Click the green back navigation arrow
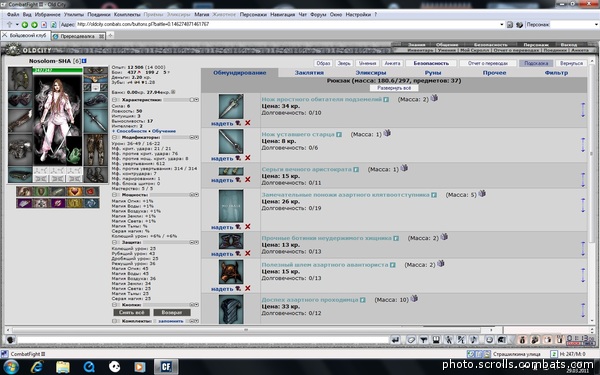This screenshot has width=600, height=375. point(25,24)
